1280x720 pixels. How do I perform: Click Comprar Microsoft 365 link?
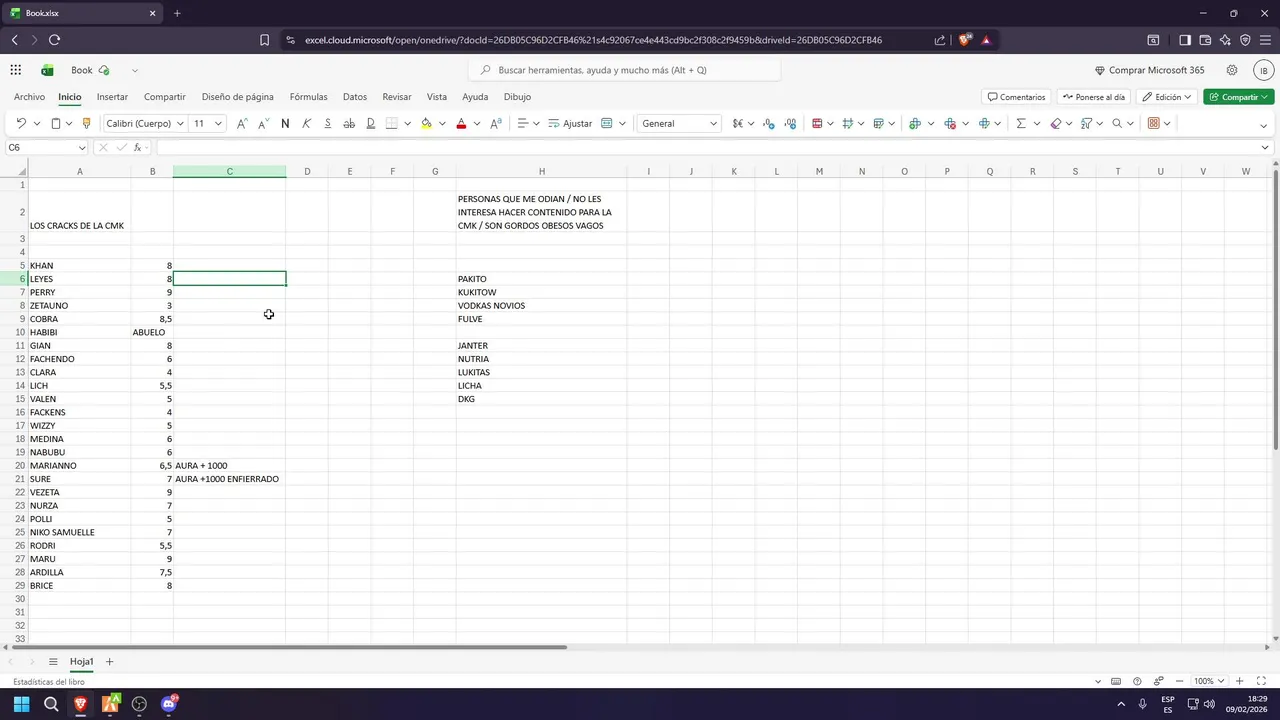click(1150, 70)
